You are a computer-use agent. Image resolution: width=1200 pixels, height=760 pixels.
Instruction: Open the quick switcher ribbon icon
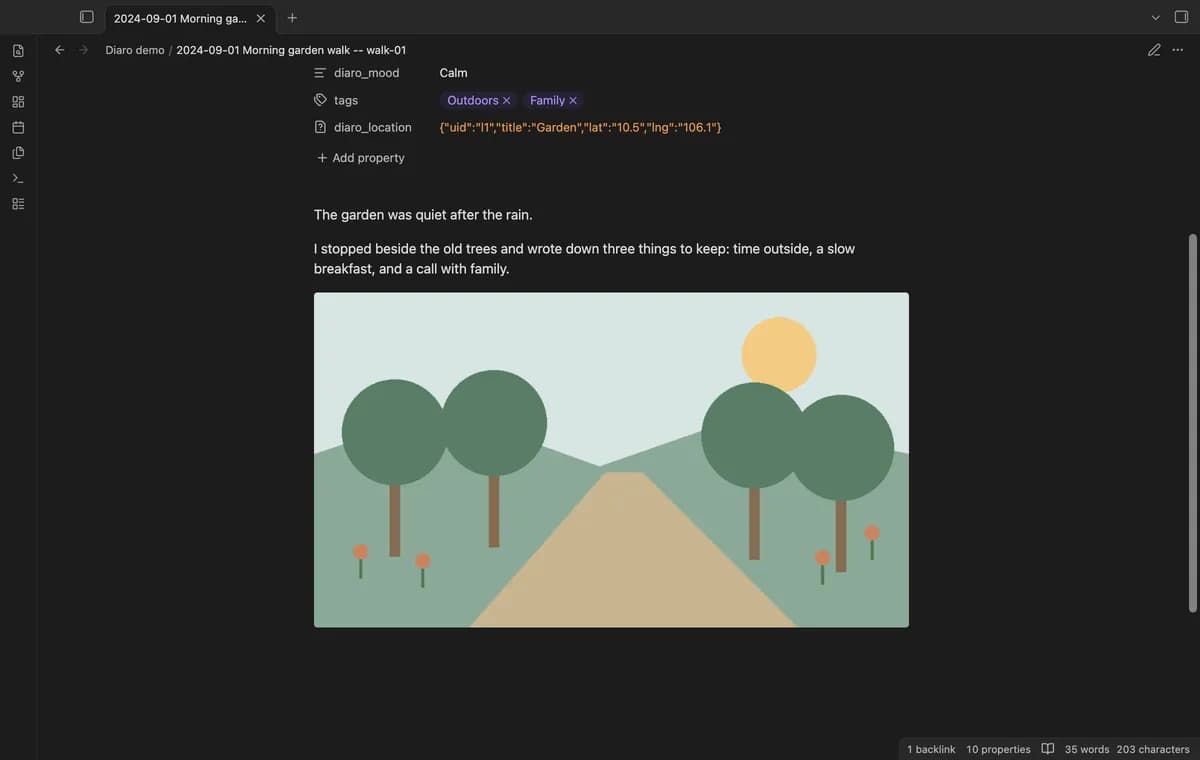[18, 50]
